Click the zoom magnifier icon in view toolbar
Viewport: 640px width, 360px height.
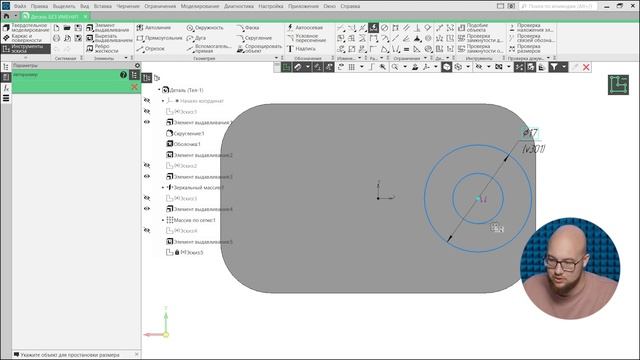tap(395, 67)
